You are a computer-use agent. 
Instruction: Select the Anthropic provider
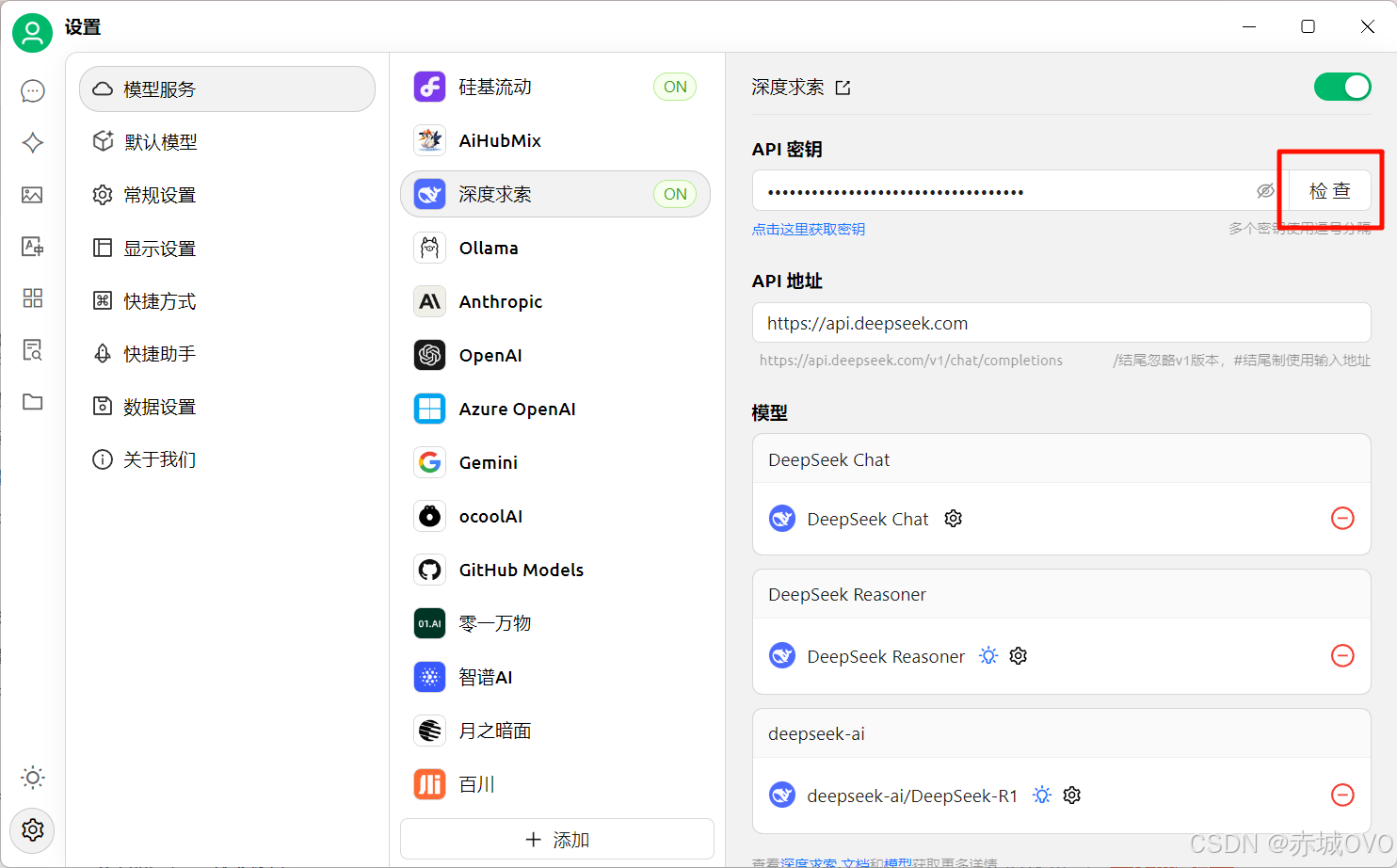tap(555, 301)
